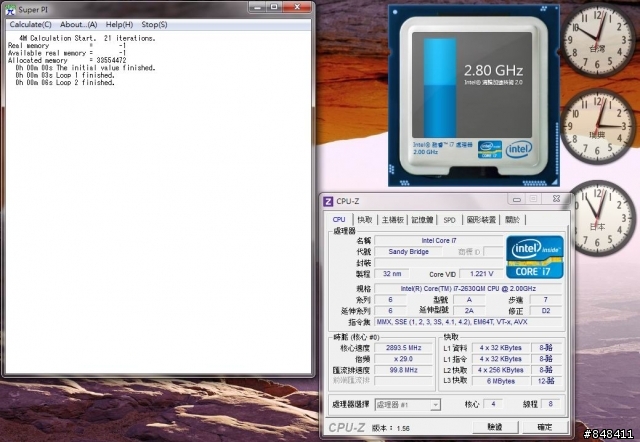Switch to the 主機板 tab in CPU-Z

(393, 220)
